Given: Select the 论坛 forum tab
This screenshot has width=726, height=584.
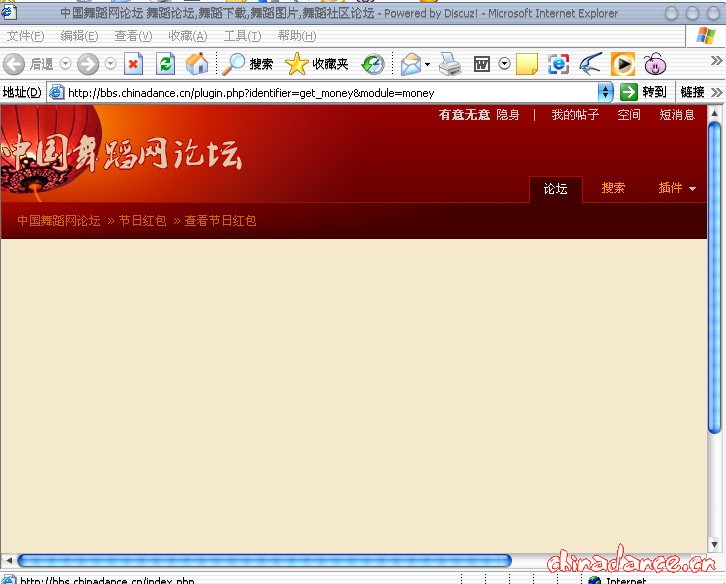Looking at the screenshot, I should pyautogui.click(x=555, y=189).
